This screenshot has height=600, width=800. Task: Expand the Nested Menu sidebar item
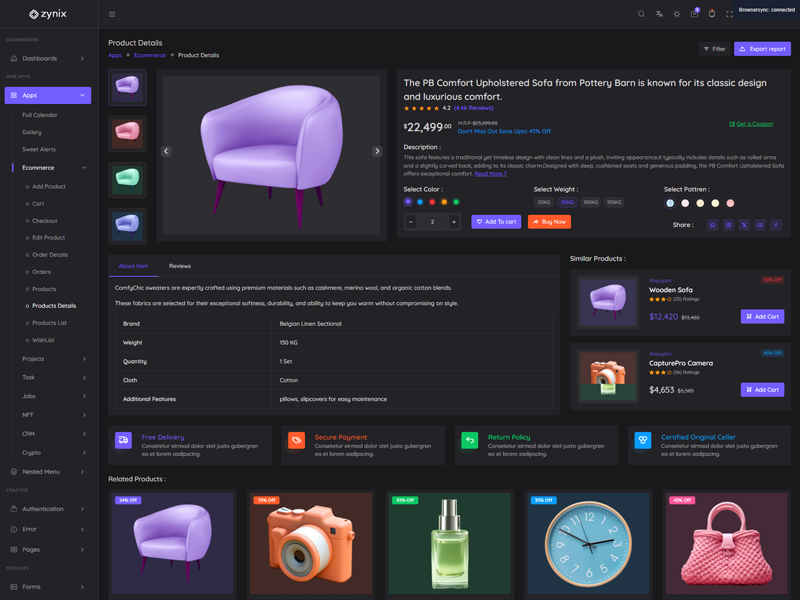coord(48,471)
